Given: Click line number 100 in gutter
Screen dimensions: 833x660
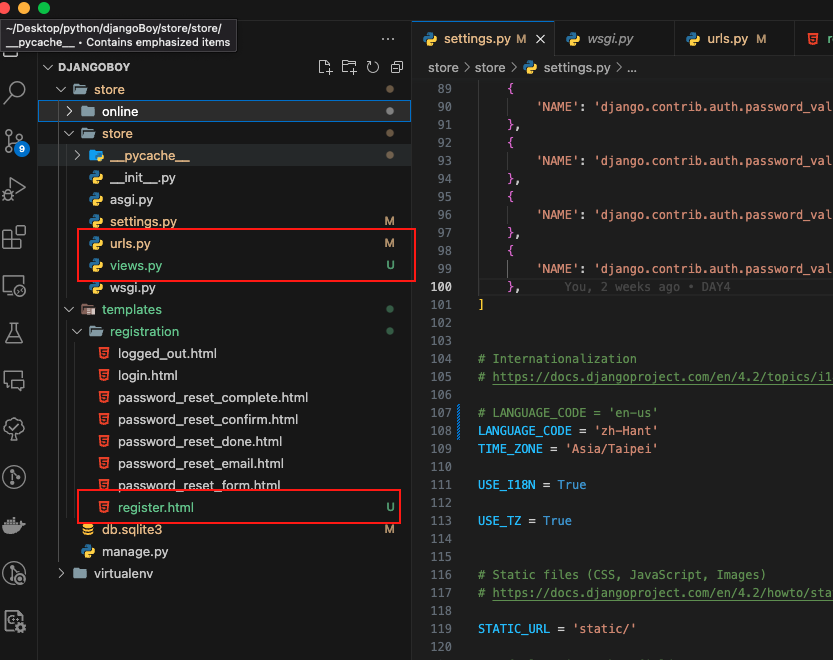Looking at the screenshot, I should (x=441, y=287).
